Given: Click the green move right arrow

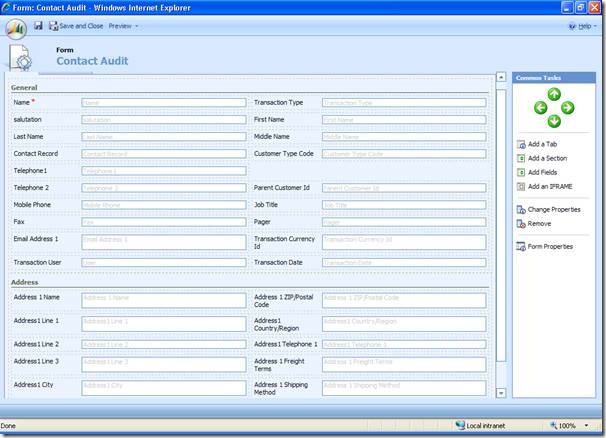Looking at the screenshot, I should pyautogui.click(x=568, y=108).
